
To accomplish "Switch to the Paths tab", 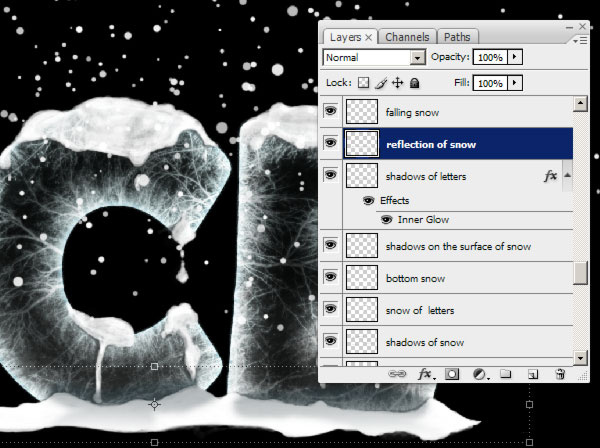I will click(x=456, y=37).
